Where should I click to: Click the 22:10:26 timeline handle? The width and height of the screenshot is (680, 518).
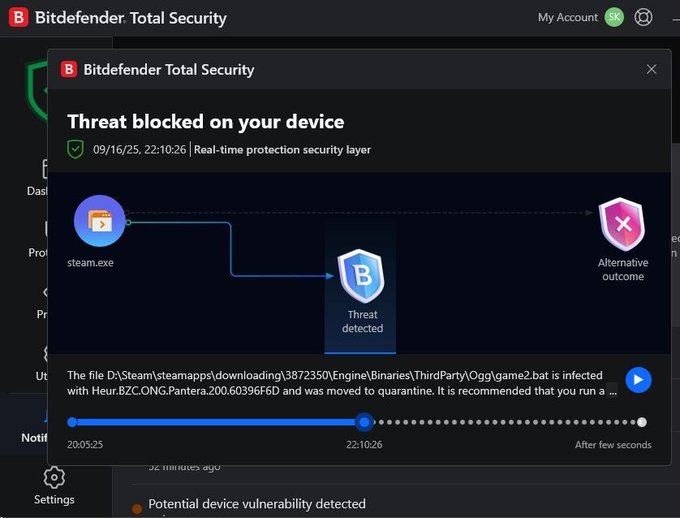[364, 422]
